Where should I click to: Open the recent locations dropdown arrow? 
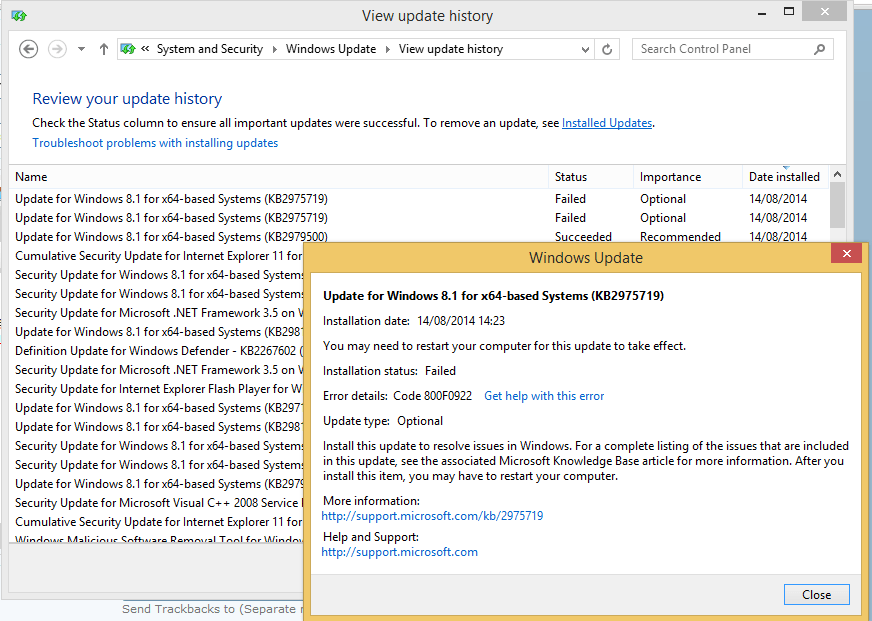[81, 49]
